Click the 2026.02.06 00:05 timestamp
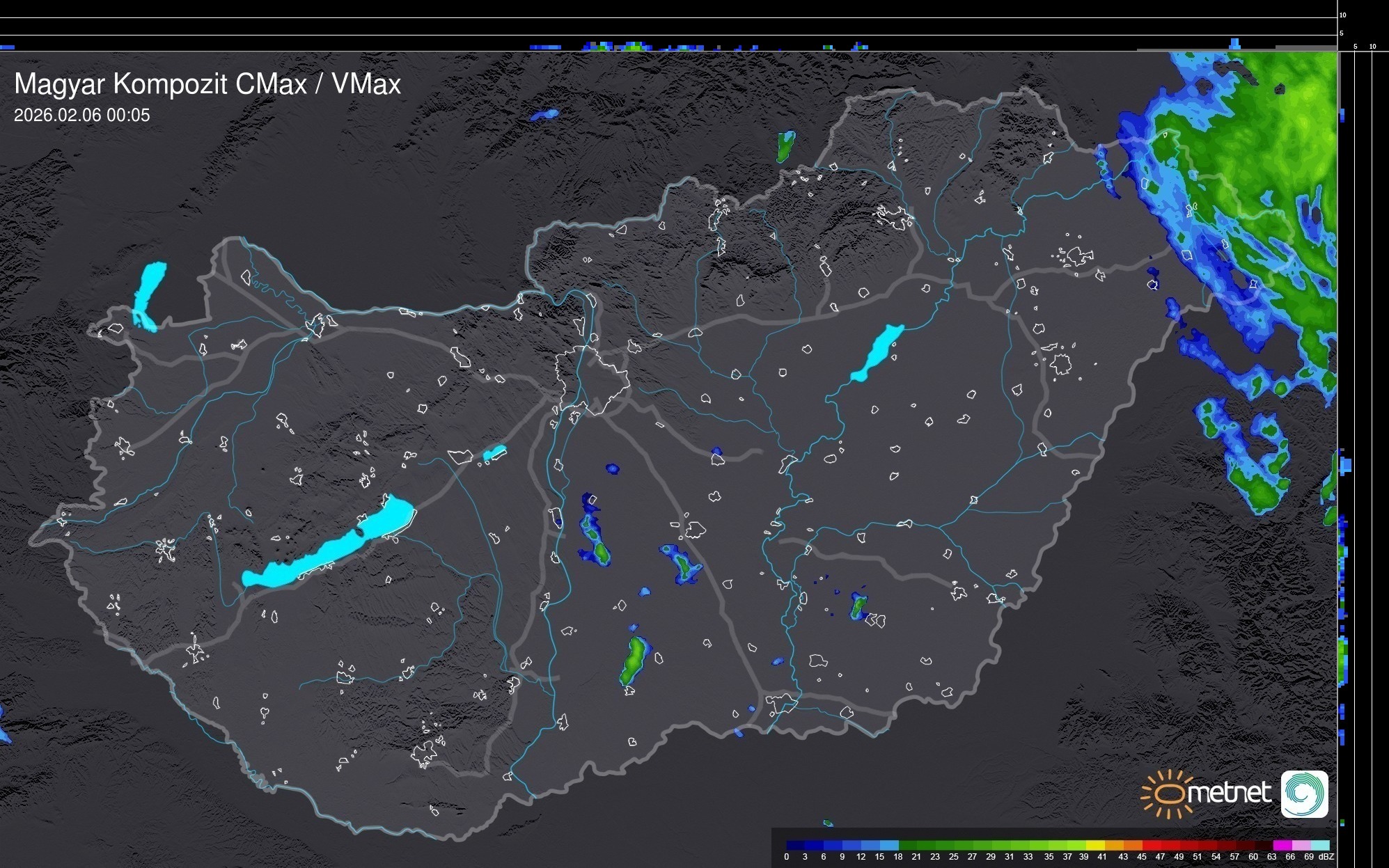The image size is (1389, 868). [81, 116]
